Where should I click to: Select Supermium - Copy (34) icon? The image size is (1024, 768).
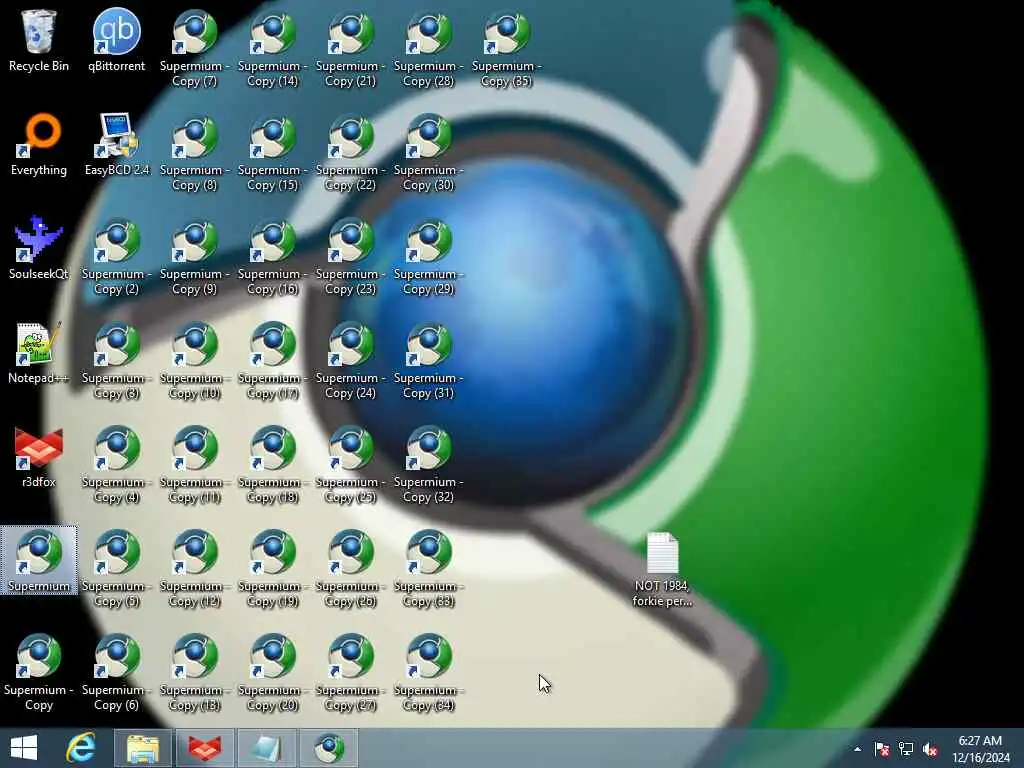point(428,672)
